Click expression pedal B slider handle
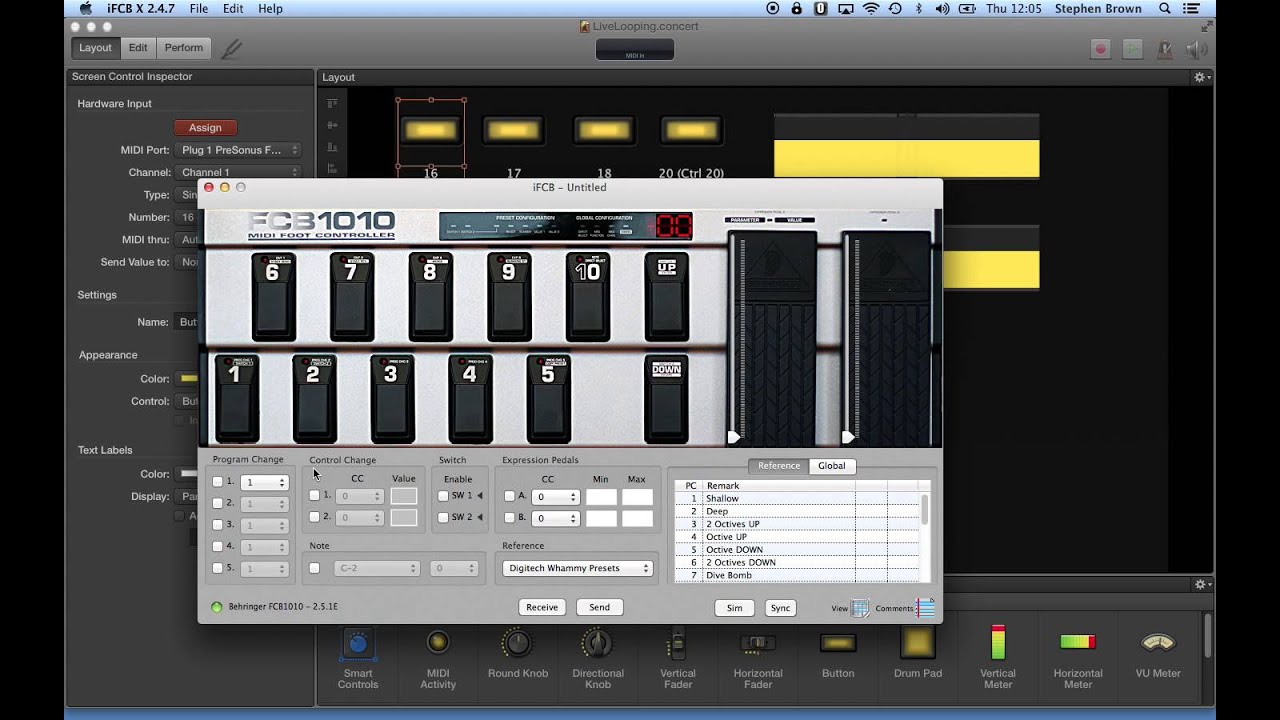 point(848,437)
